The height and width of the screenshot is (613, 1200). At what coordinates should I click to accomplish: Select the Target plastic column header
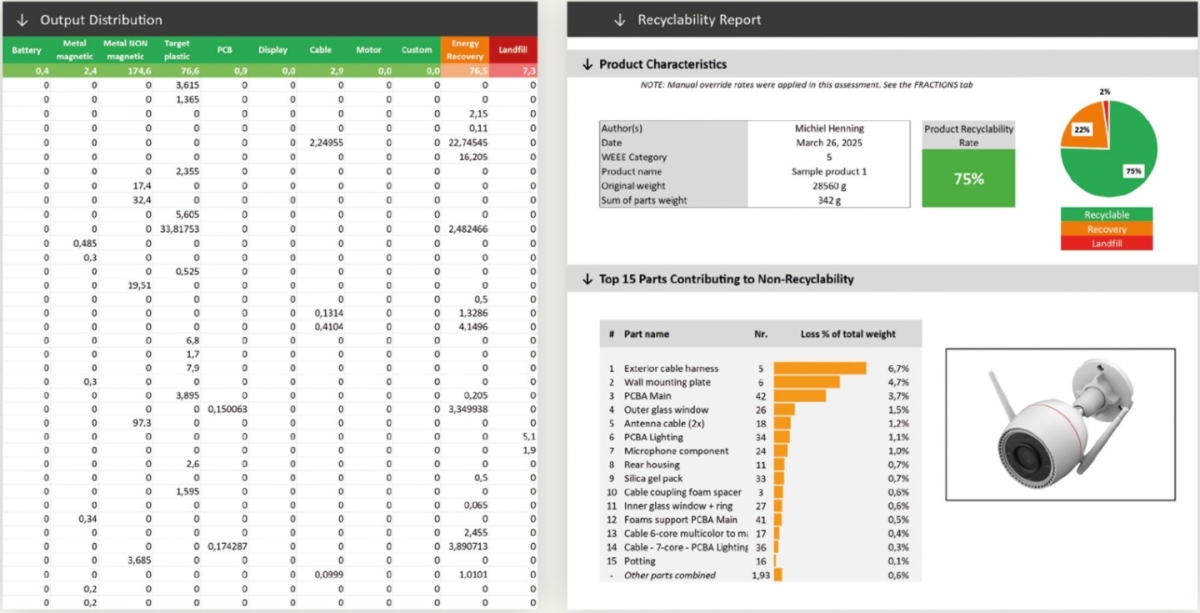pyautogui.click(x=177, y=50)
